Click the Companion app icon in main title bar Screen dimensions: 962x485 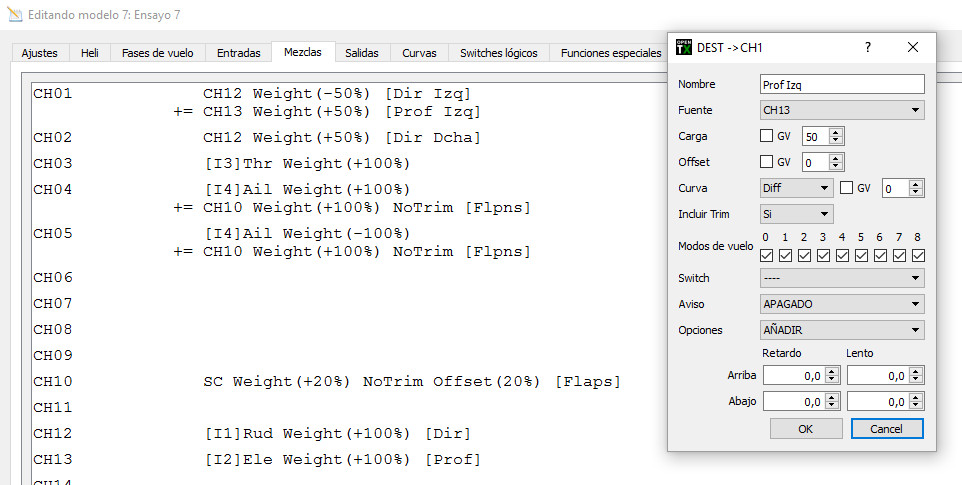(x=14, y=16)
